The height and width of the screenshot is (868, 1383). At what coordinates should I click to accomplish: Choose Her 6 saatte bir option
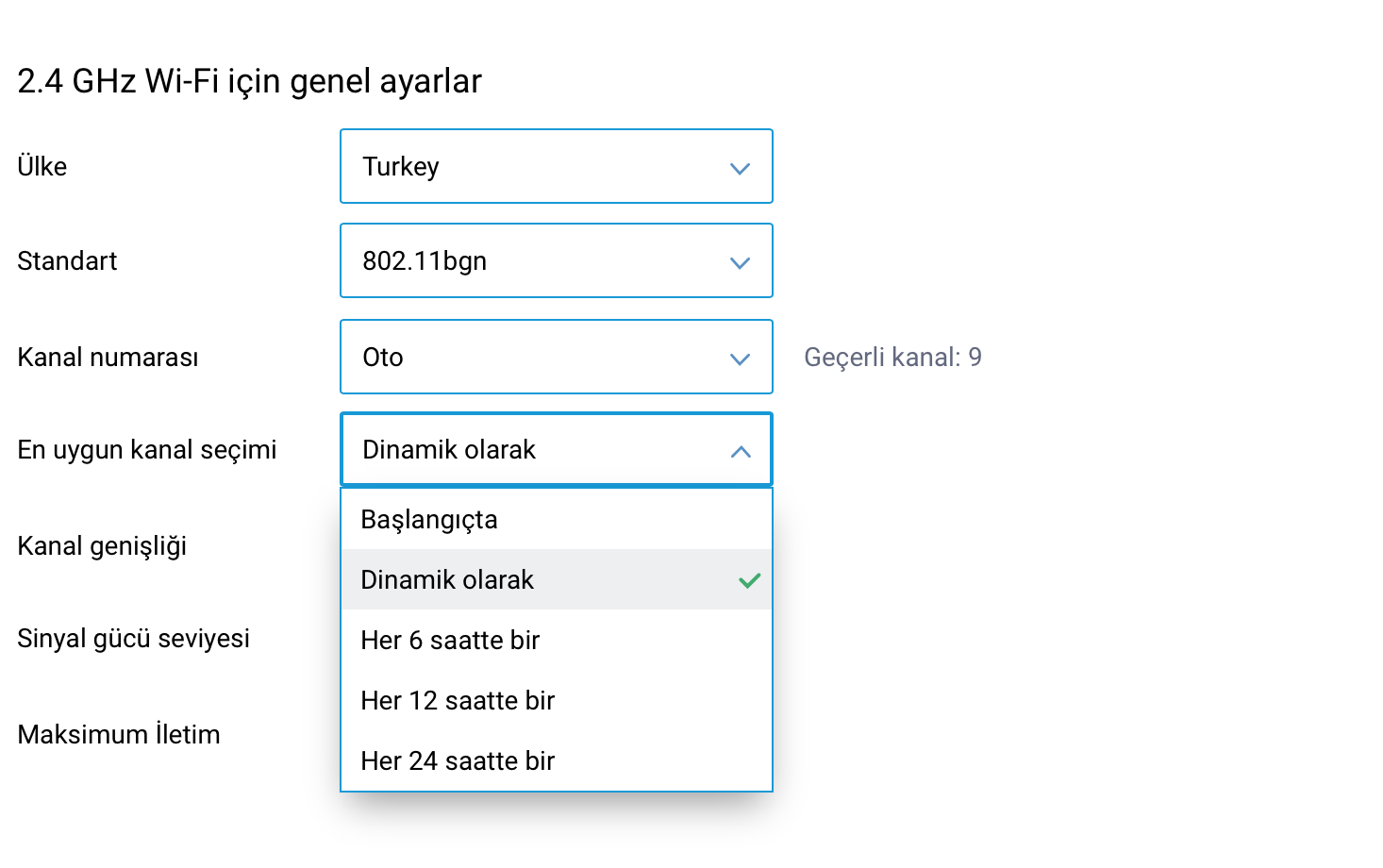(x=557, y=640)
